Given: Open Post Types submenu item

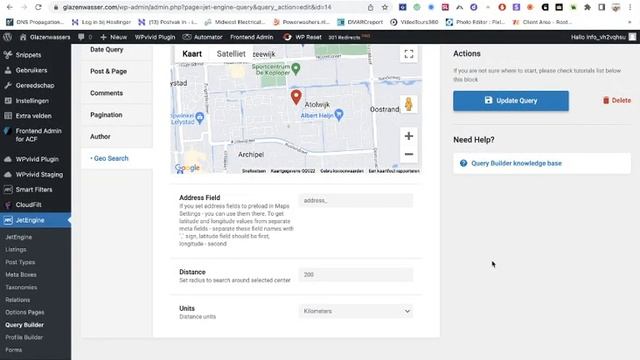Looking at the screenshot, I should pyautogui.click(x=20, y=262).
